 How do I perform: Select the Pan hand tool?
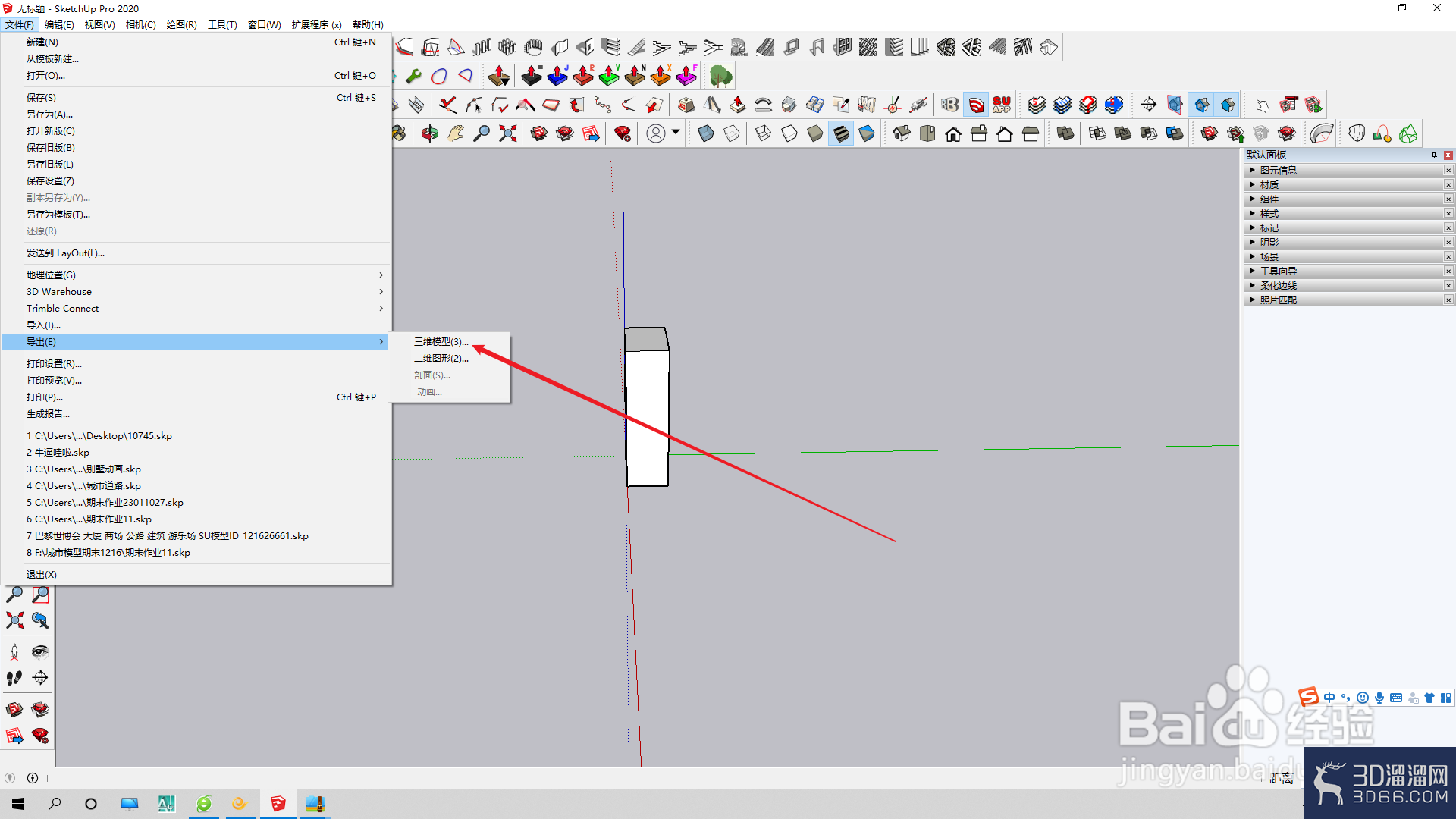(456, 134)
